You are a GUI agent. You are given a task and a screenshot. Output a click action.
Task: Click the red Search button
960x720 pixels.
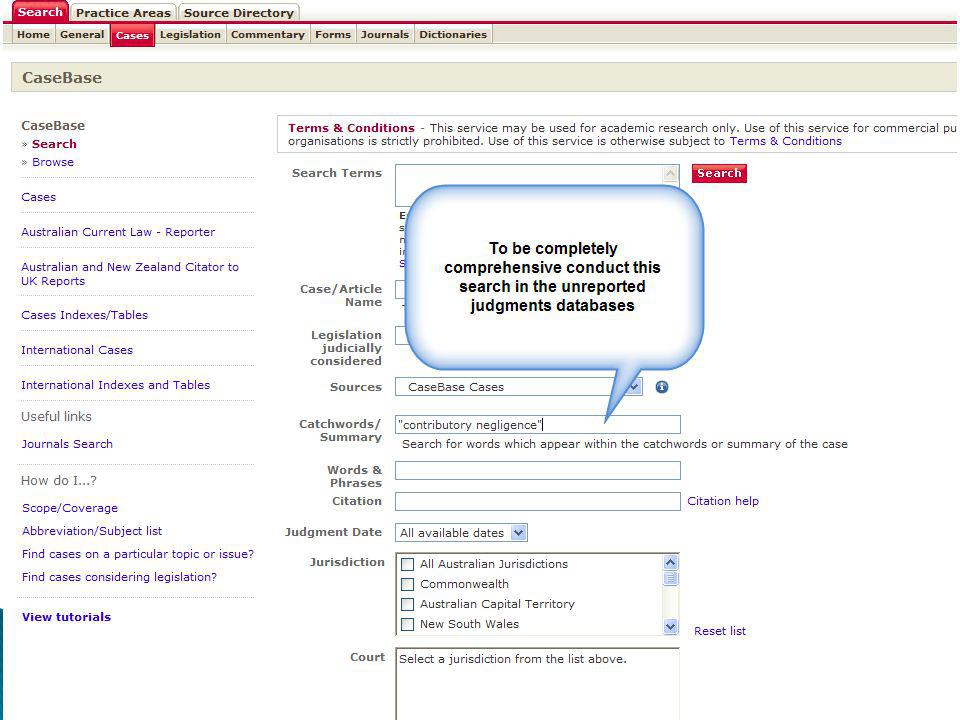[x=719, y=173]
